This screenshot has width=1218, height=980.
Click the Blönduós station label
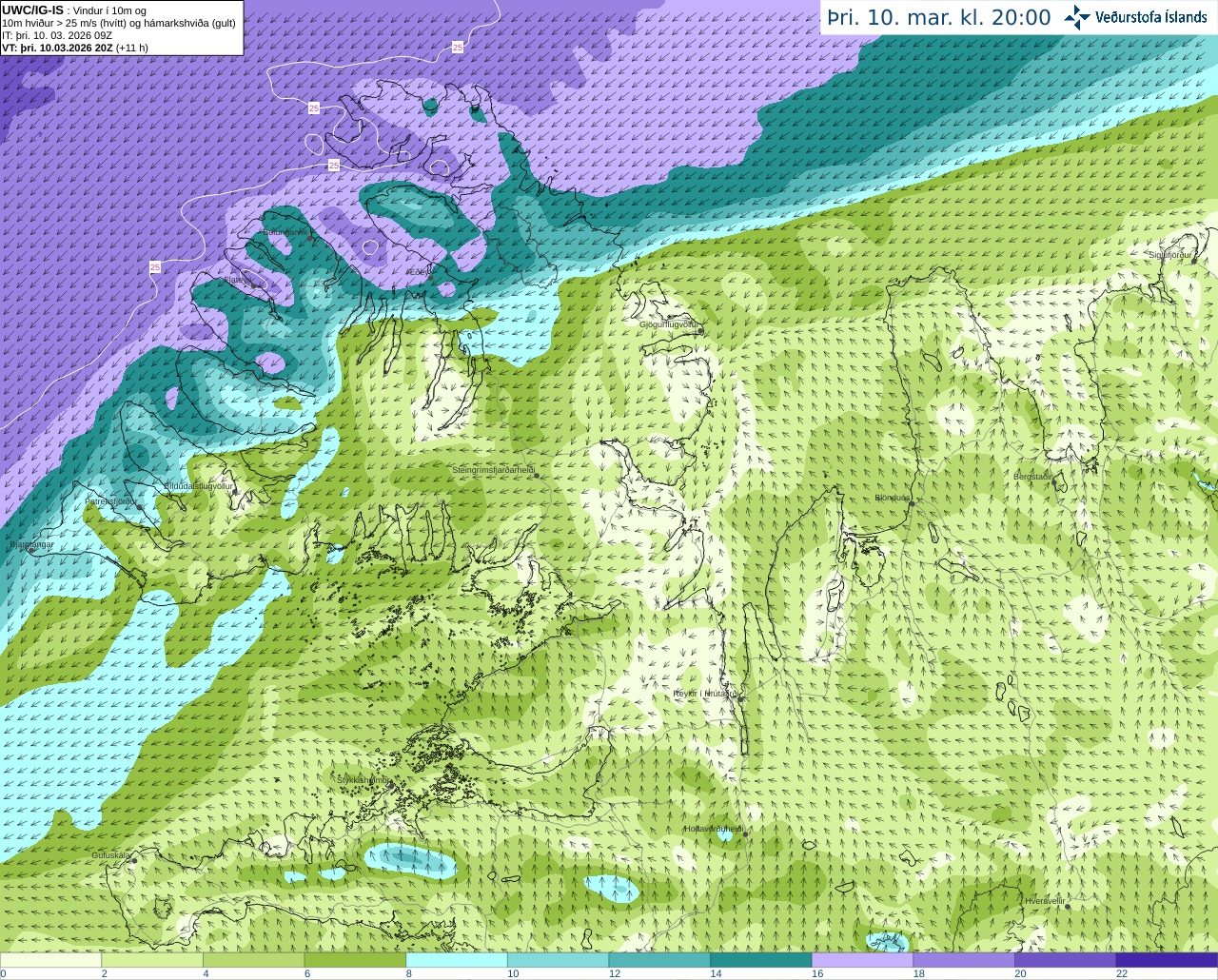892,498
